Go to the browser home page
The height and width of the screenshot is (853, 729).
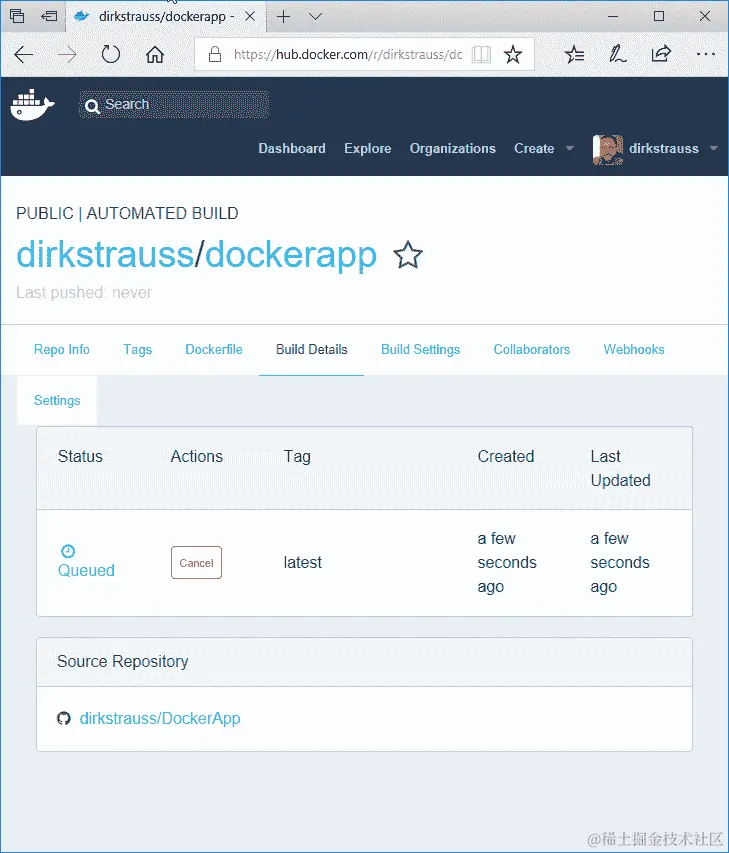click(155, 54)
